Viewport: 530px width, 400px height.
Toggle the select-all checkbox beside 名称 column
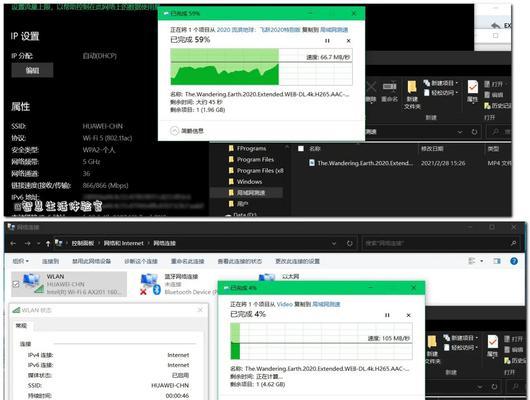tap(301, 148)
